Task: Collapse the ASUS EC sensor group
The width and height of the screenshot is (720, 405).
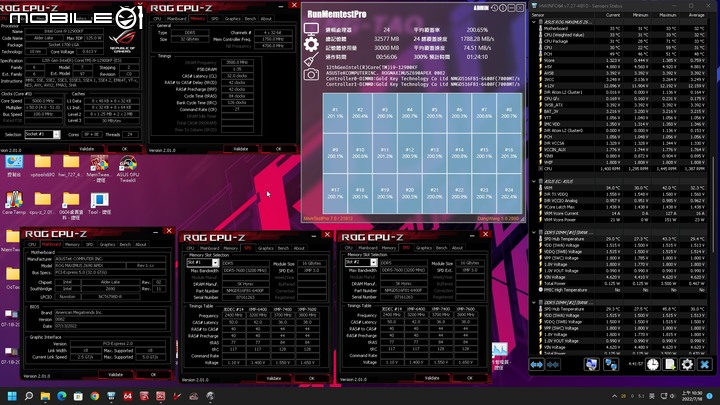Action: [534, 181]
